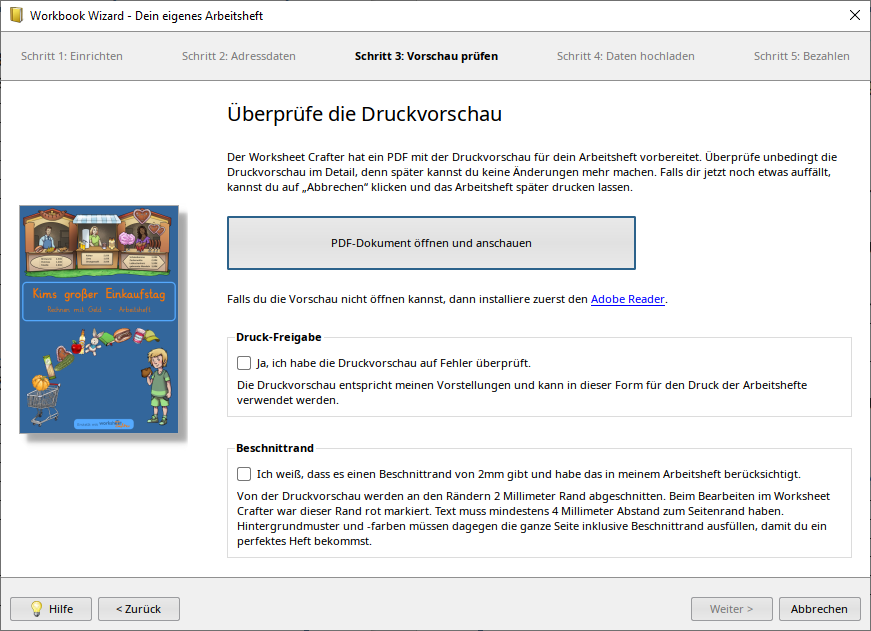Click the worksheet badge at the cover bottom

(102, 424)
